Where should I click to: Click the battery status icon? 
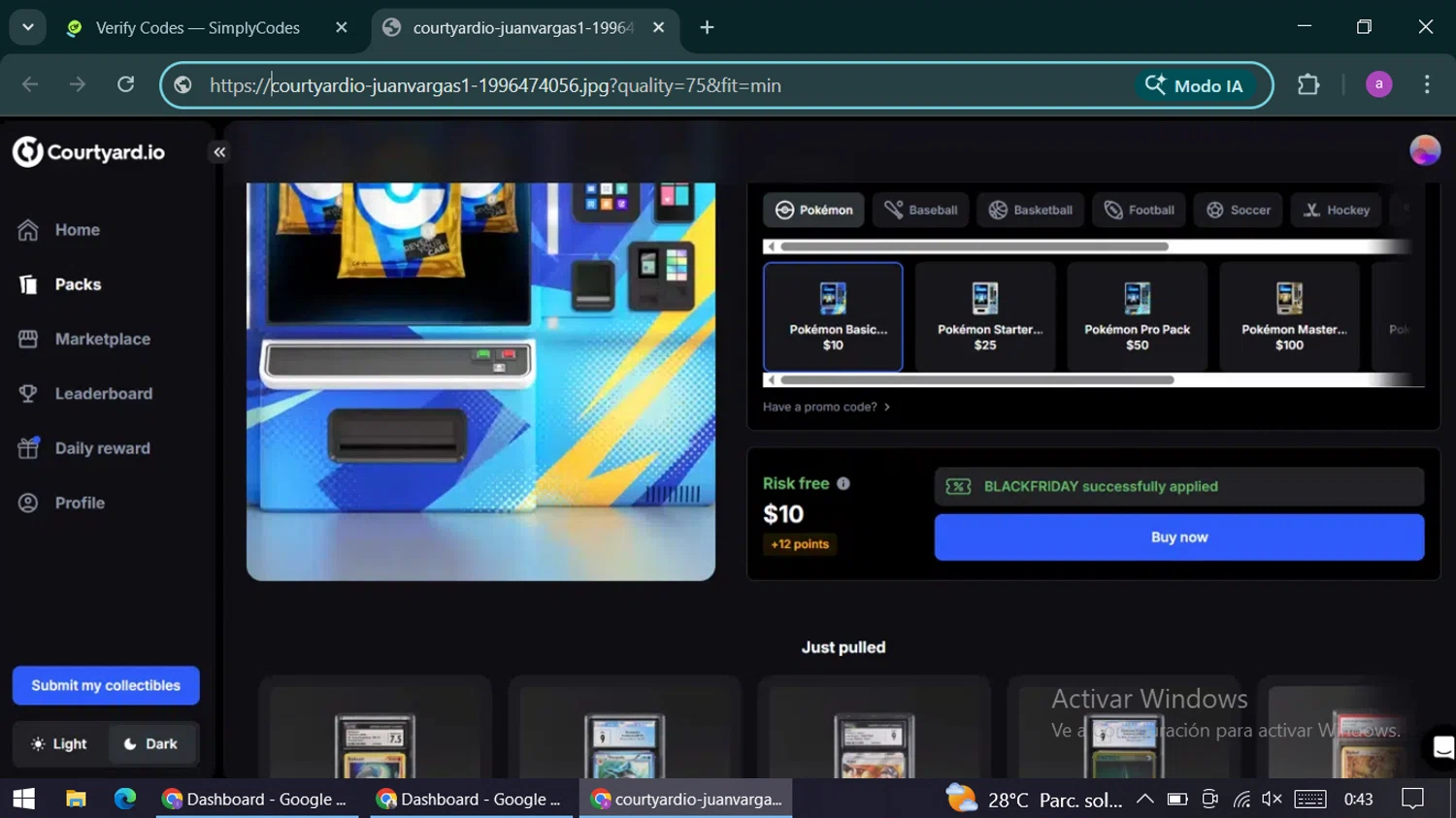[1177, 799]
